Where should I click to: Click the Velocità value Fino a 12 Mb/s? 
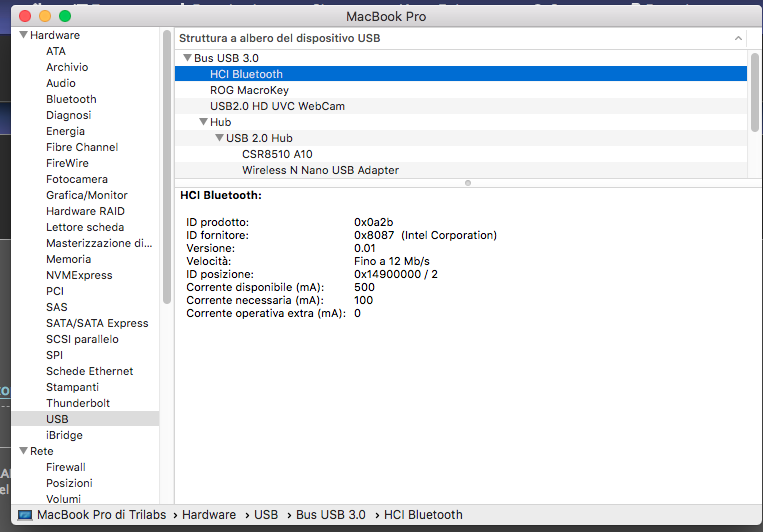[x=392, y=261]
